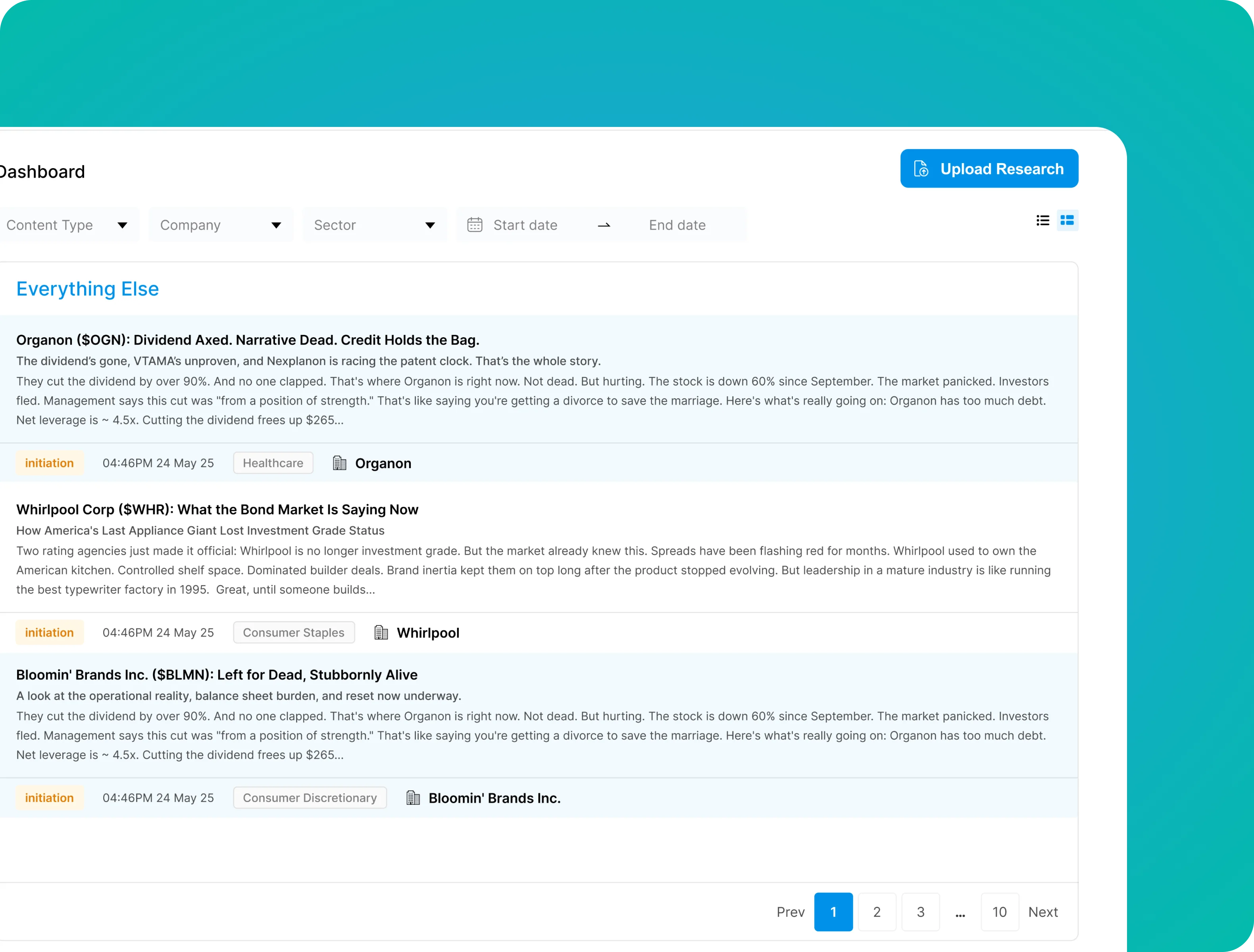Click the arrow between start and end dates
Image resolution: width=1254 pixels, height=952 pixels.
[604, 225]
